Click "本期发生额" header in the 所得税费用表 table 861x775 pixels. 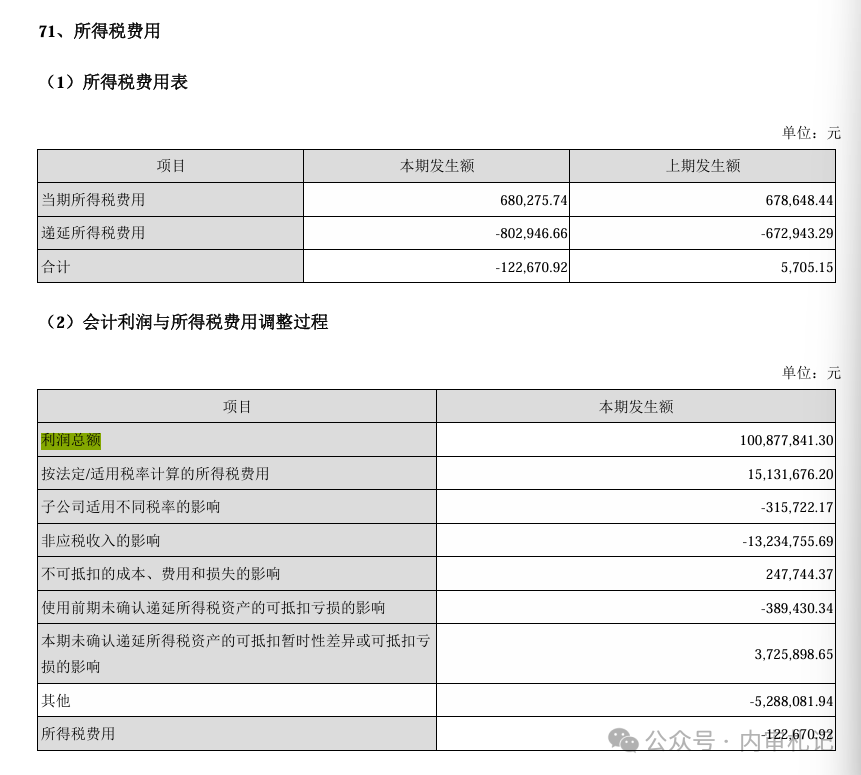click(437, 166)
